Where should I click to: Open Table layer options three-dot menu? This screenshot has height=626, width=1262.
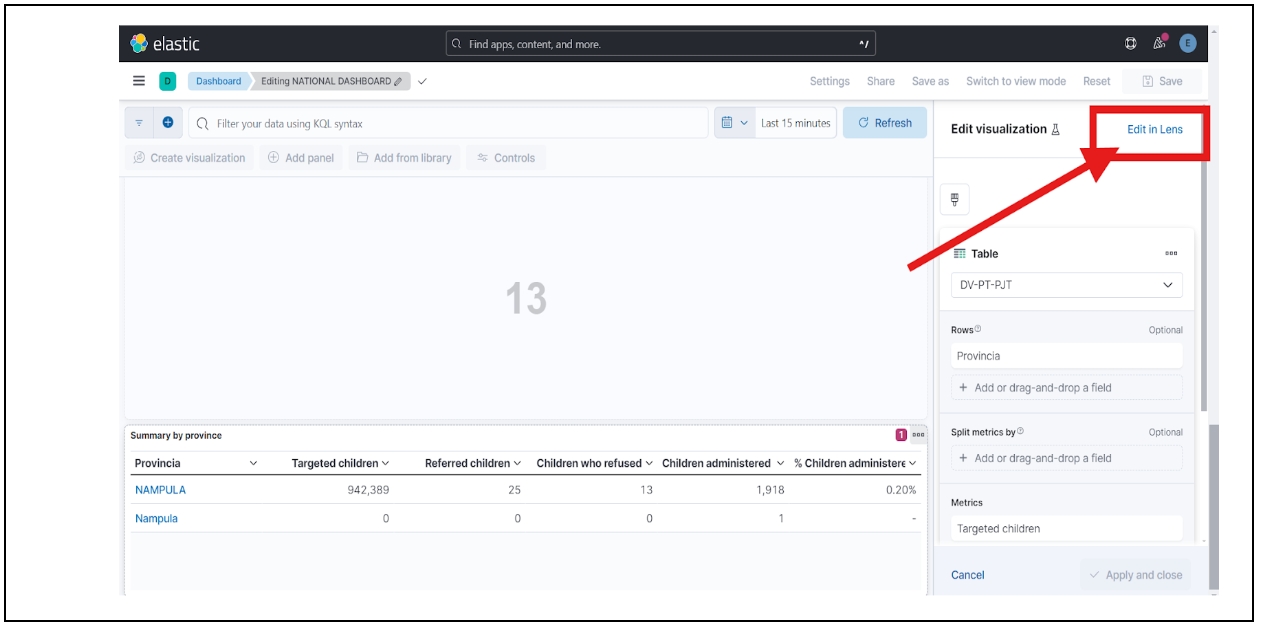1171,254
